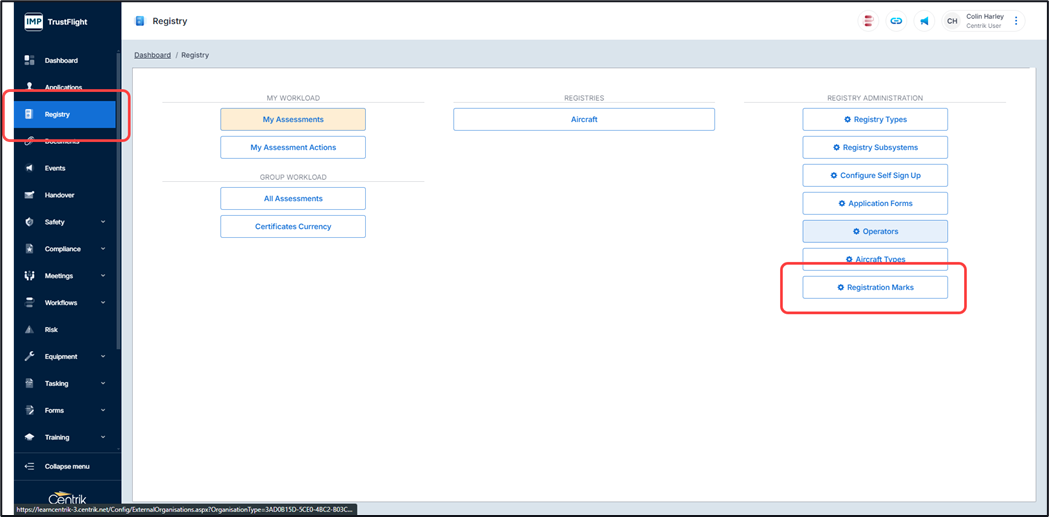Open Operators settings
This screenshot has width=1049, height=517.
tap(875, 231)
